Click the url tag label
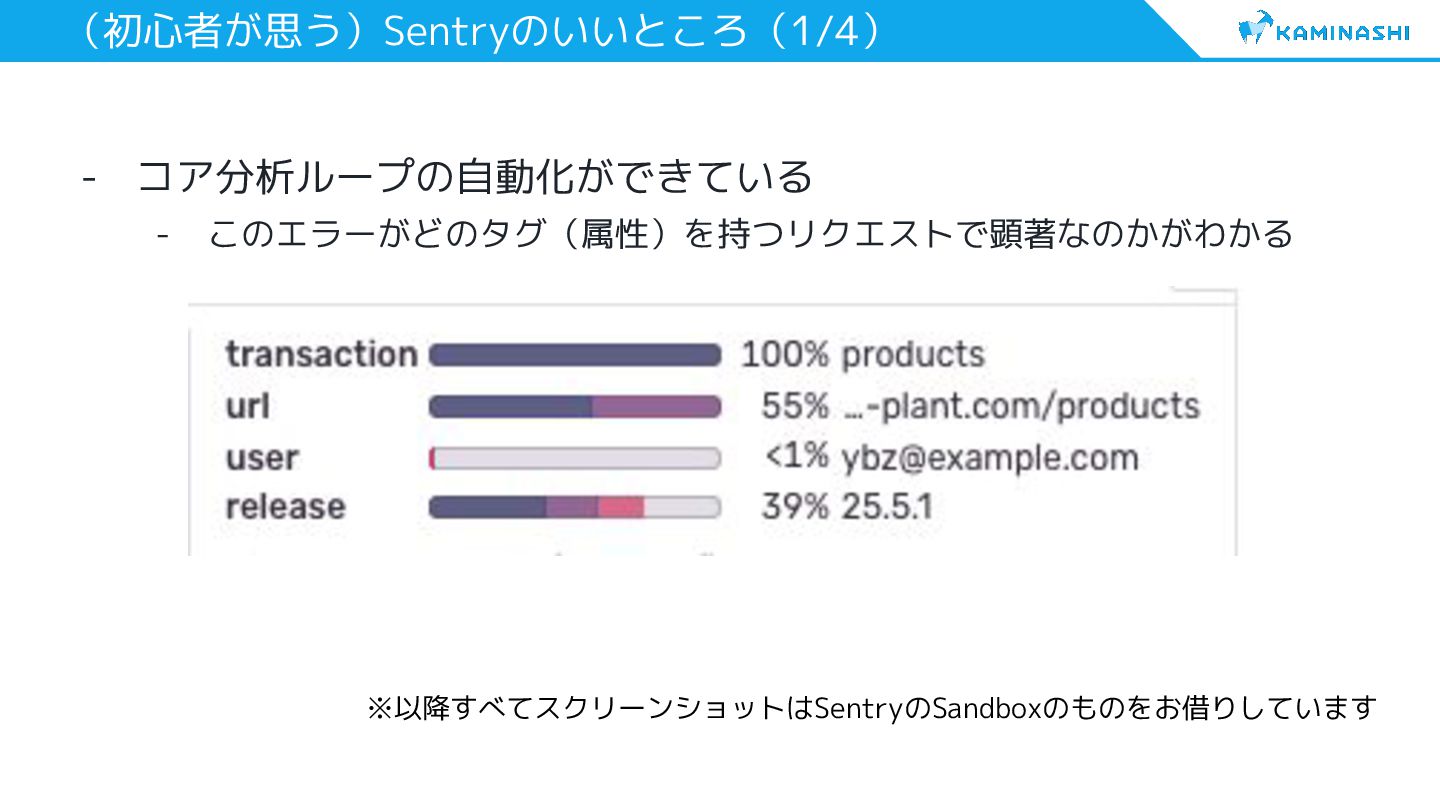 click(247, 407)
